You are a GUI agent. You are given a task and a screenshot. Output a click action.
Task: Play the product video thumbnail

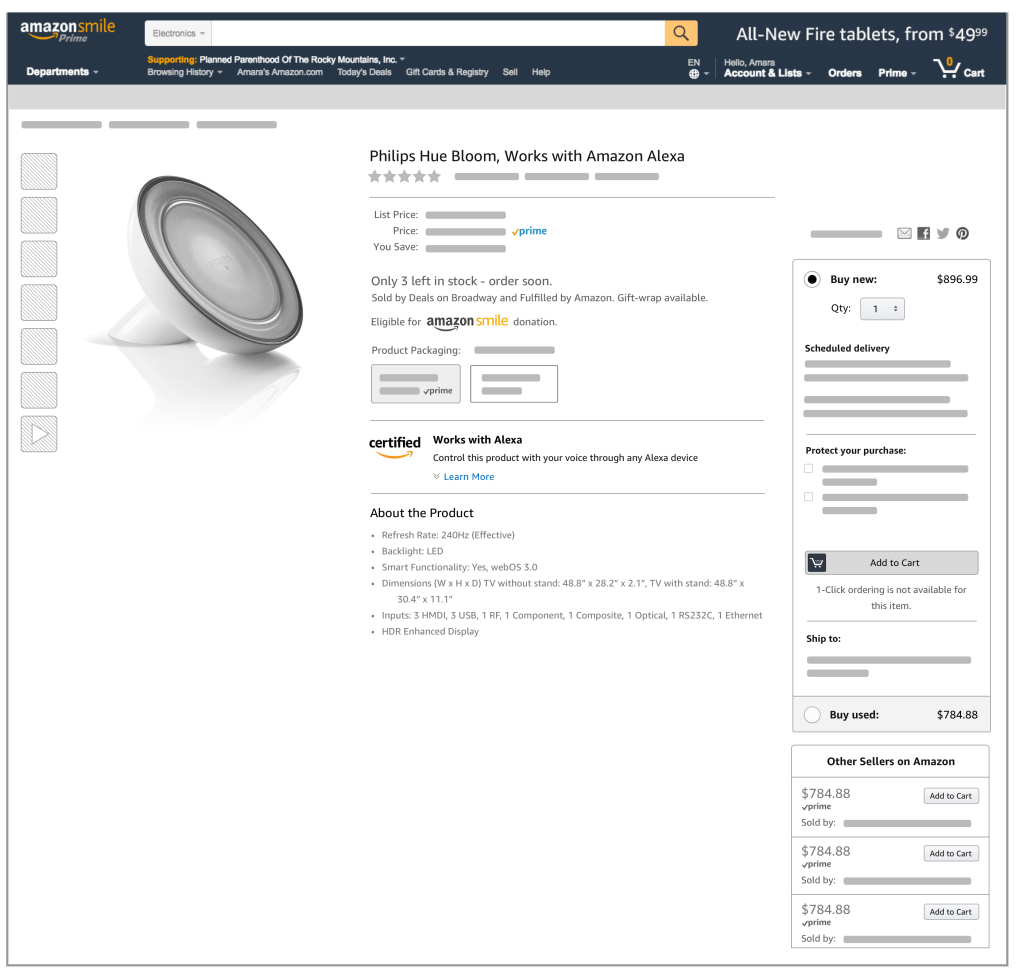click(39, 434)
